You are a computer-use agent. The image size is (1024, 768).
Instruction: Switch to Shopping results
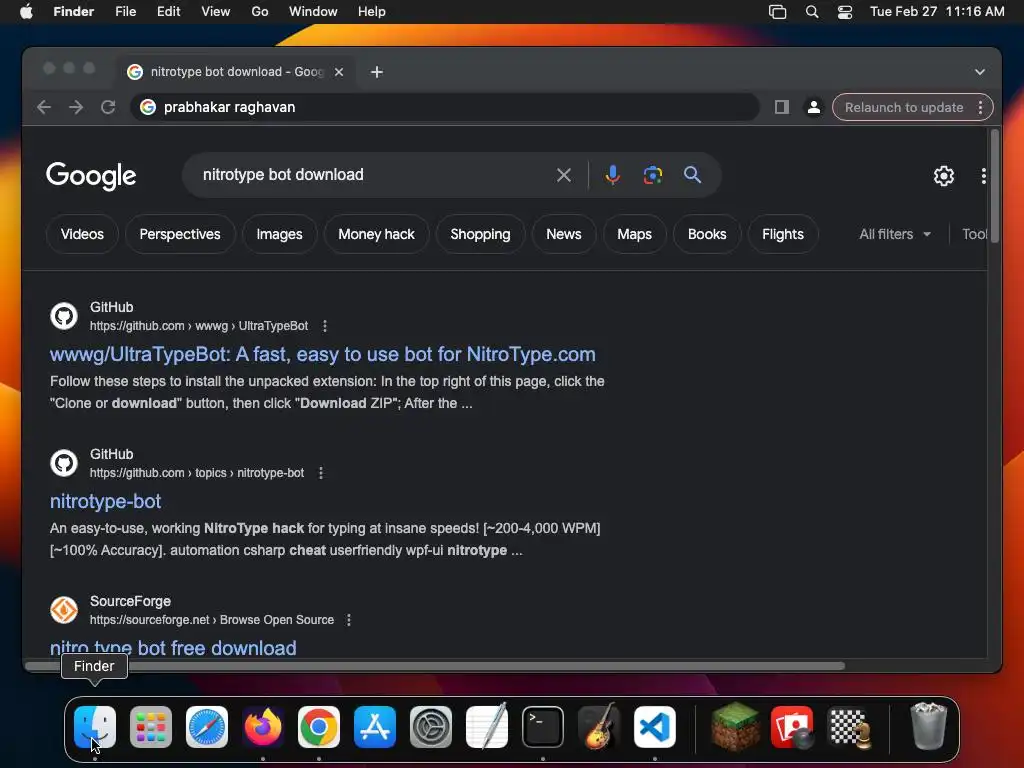tap(480, 234)
